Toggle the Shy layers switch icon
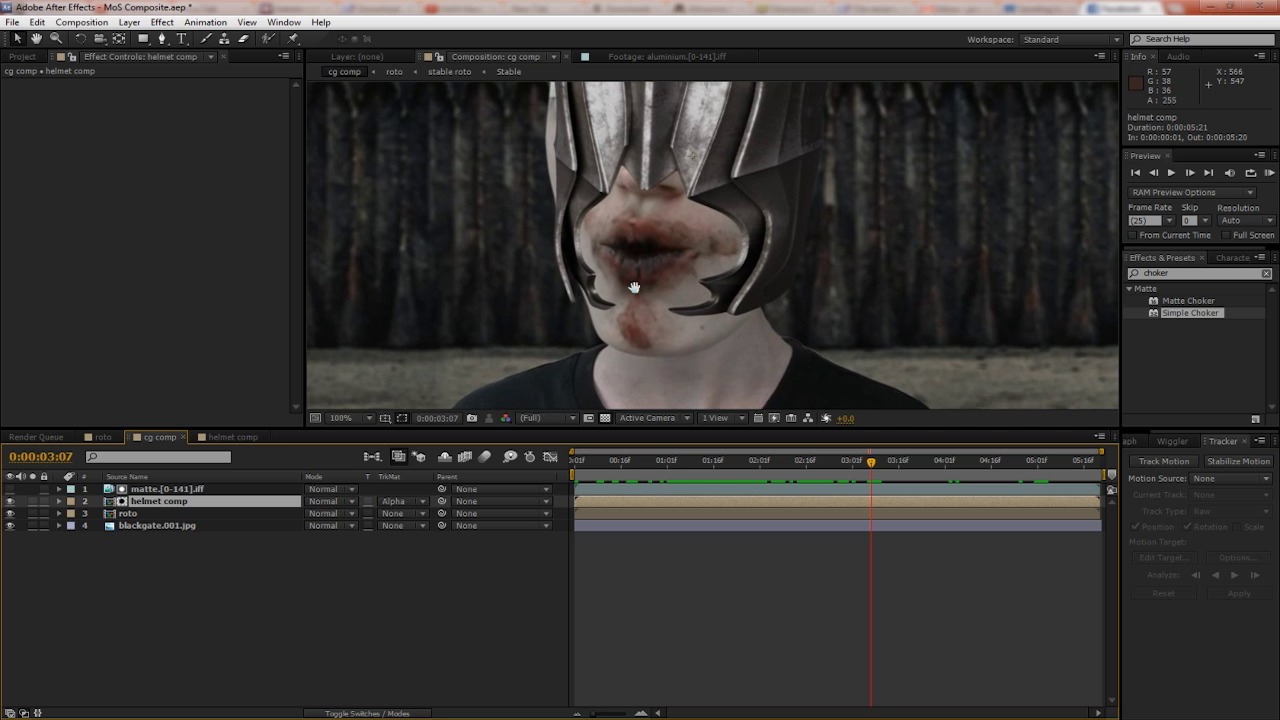The width and height of the screenshot is (1280, 720). (445, 457)
